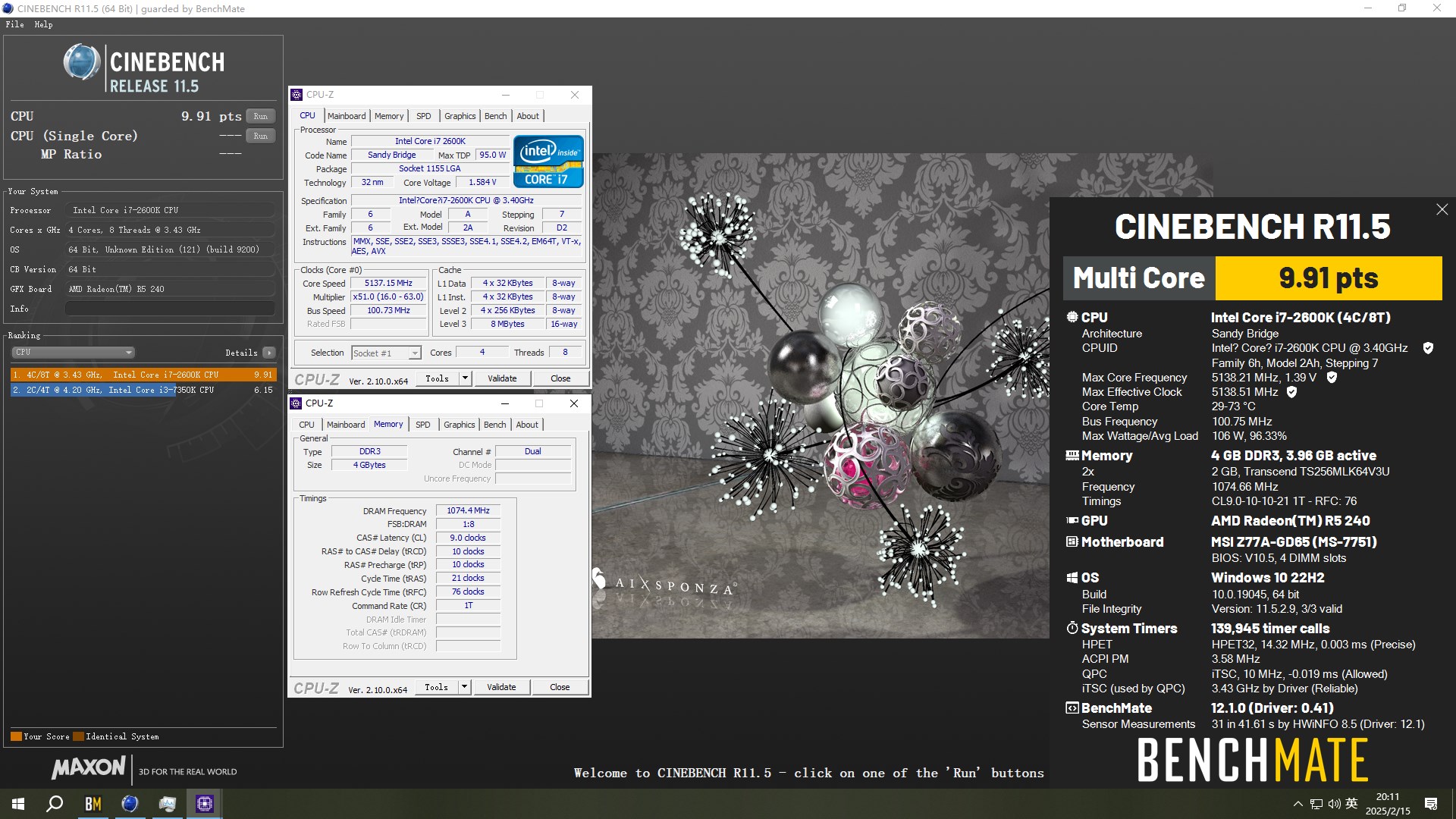Open SPD tab in upper CPU-Z window
1456x819 pixels.
424,116
